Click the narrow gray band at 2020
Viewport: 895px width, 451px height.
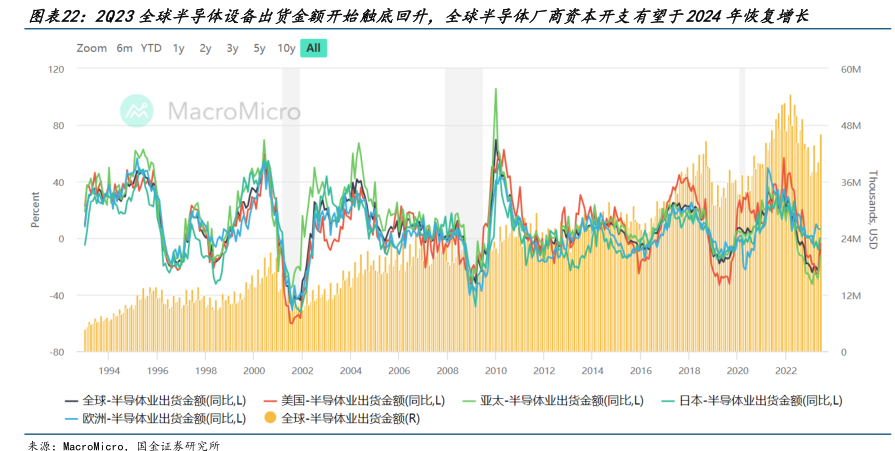tap(742, 200)
